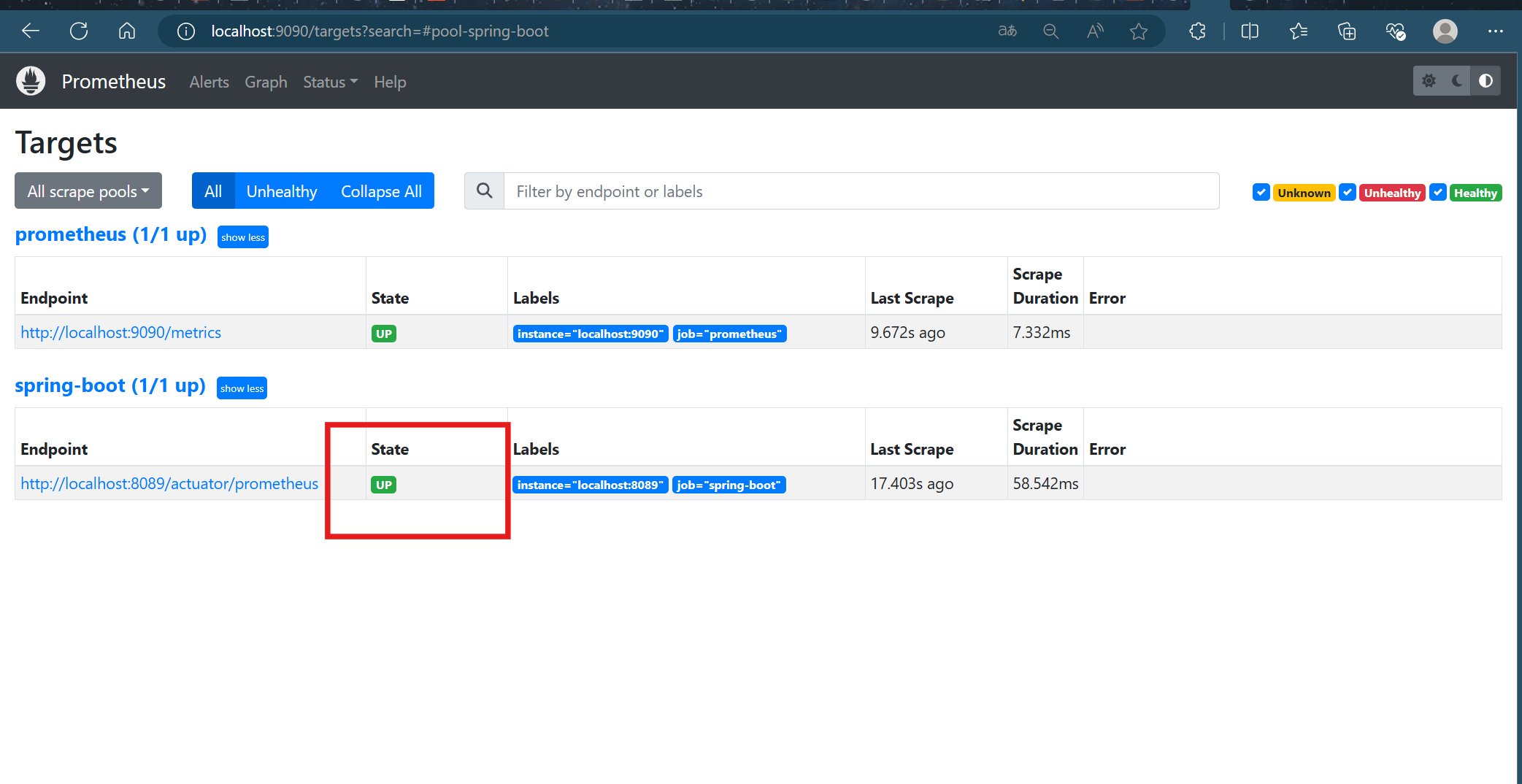
Task: Reload the page with refresh icon
Action: (79, 31)
